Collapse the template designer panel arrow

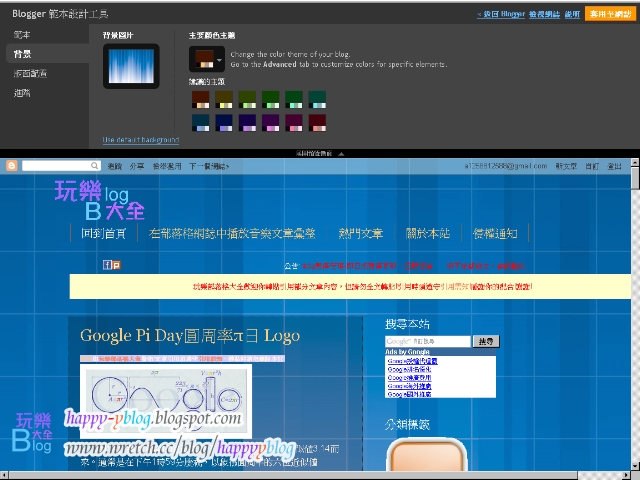[x=341, y=154]
